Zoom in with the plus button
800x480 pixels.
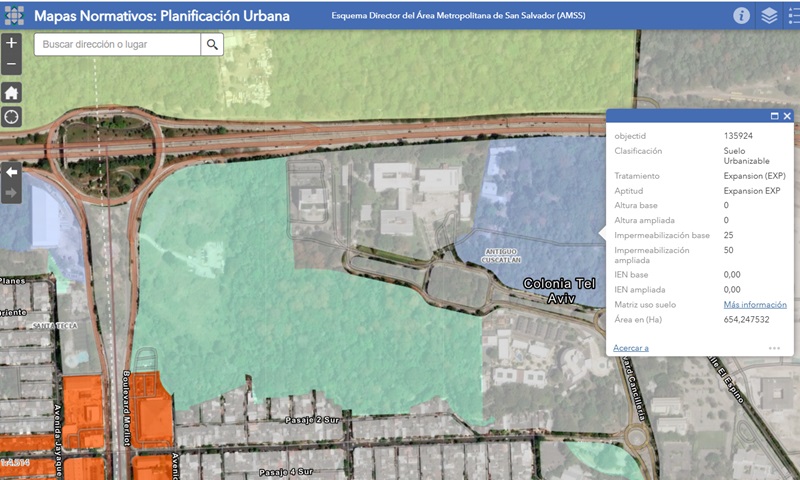[11, 44]
